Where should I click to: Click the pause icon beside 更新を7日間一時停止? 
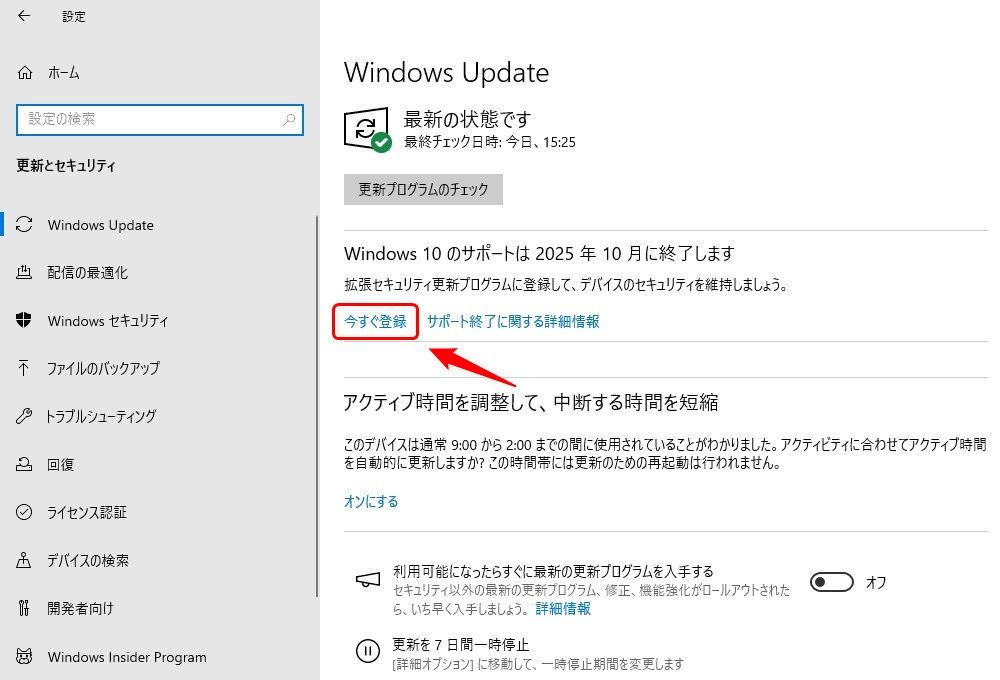coord(368,651)
